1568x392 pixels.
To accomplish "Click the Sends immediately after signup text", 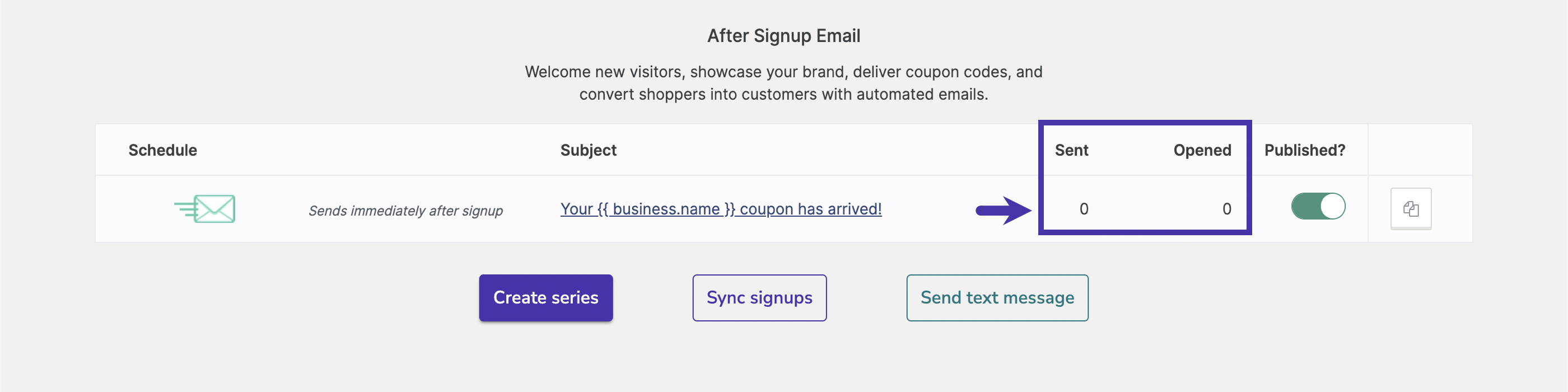I will tap(405, 211).
